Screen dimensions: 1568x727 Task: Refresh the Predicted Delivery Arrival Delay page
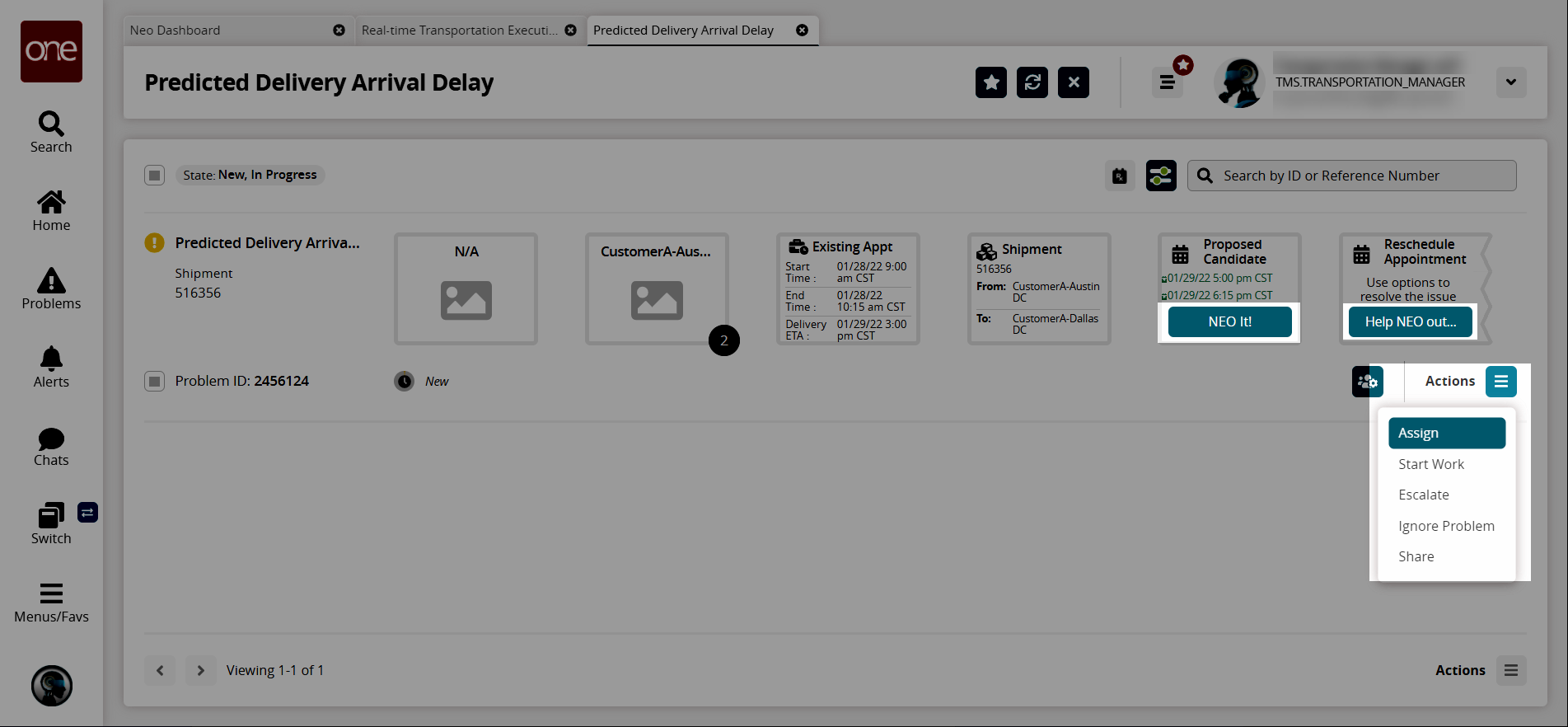[1032, 82]
